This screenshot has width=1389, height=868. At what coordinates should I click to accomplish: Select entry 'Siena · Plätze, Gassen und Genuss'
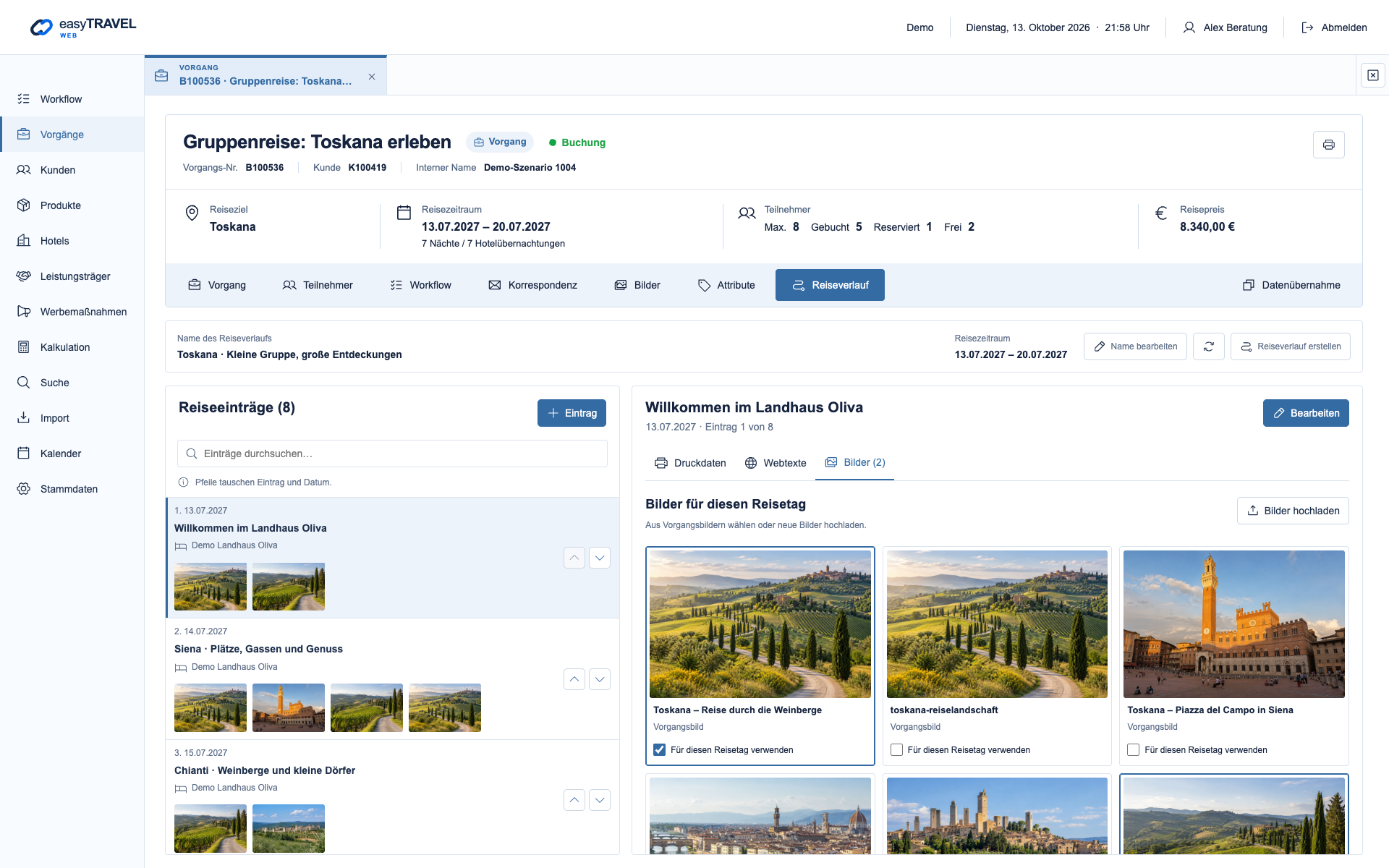pos(392,678)
